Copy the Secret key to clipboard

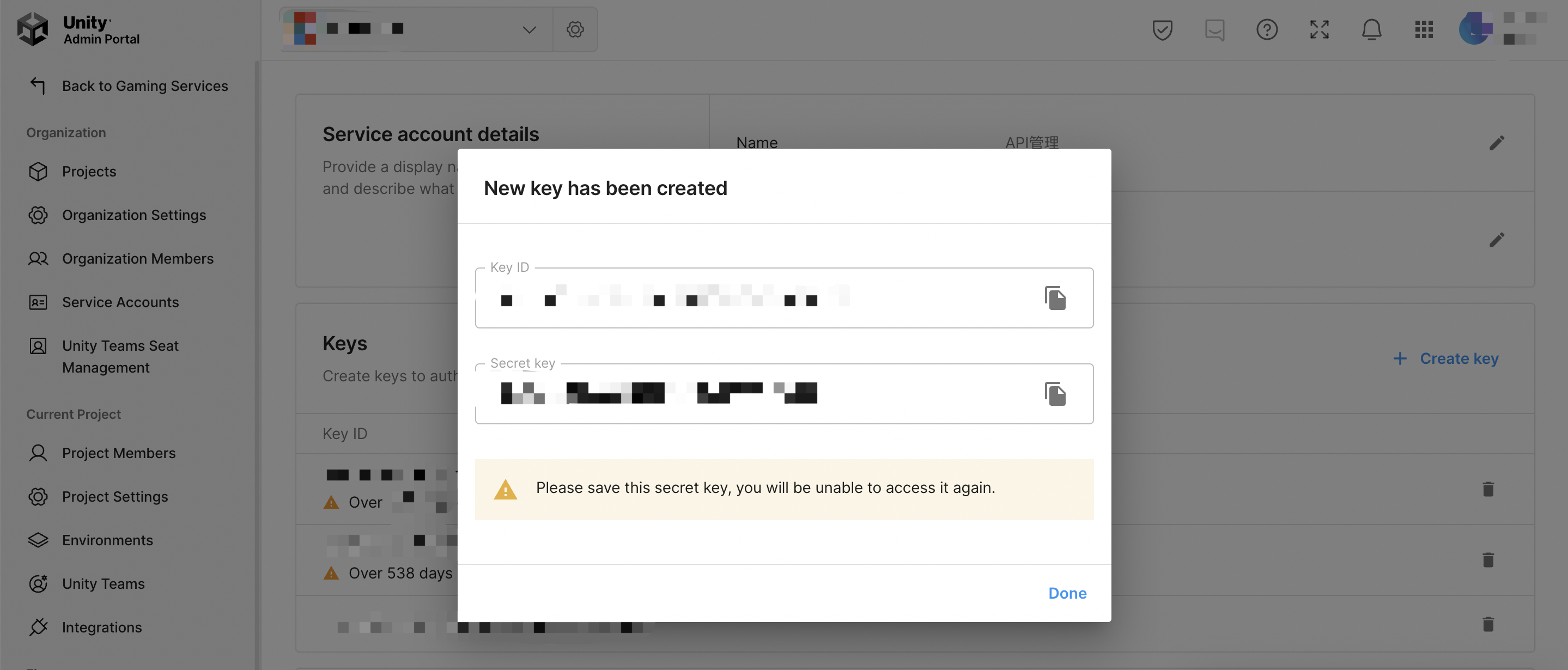click(x=1055, y=394)
